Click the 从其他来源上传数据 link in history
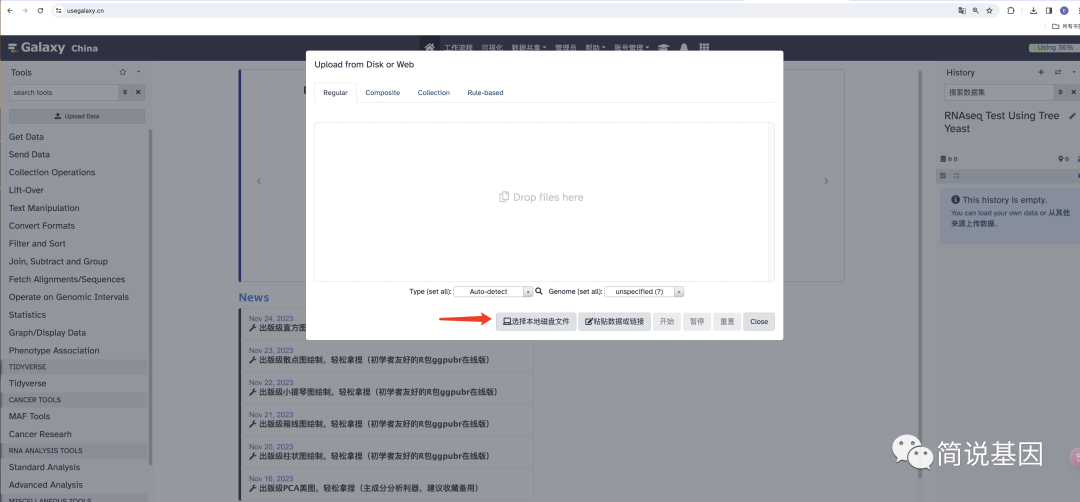 pos(1011,218)
